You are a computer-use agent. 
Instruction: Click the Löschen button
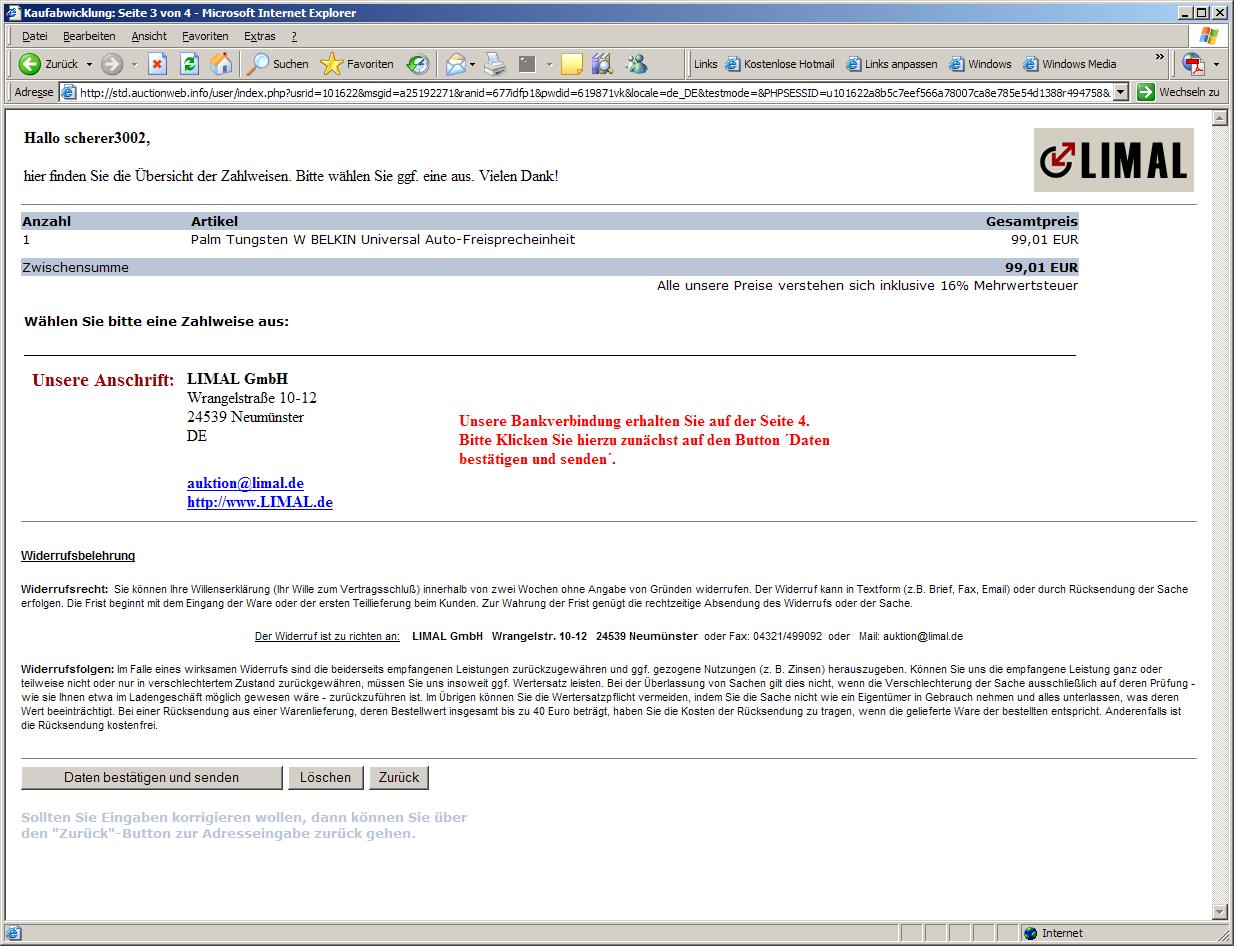pyautogui.click(x=325, y=777)
